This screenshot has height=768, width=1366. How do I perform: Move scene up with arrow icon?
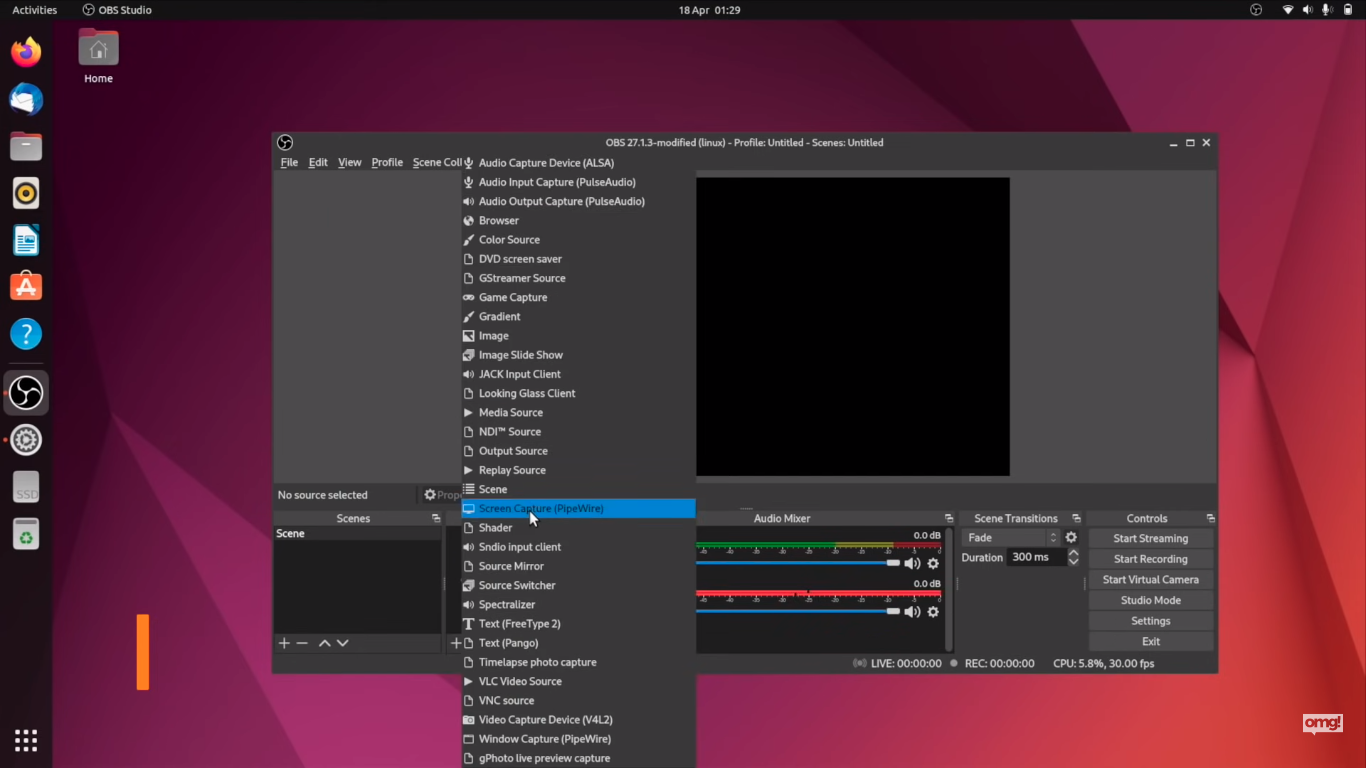coord(324,643)
